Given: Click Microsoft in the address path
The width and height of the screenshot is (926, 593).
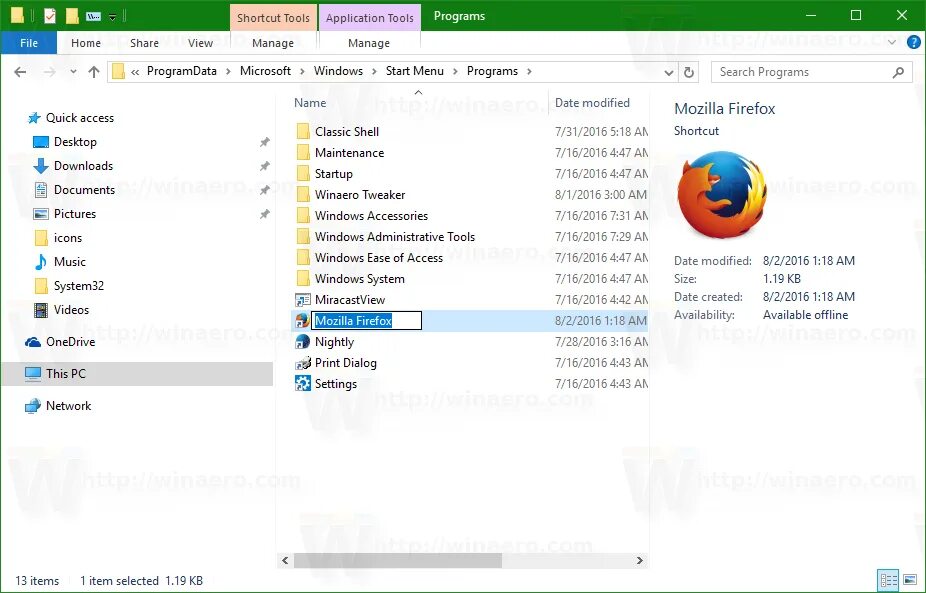Looking at the screenshot, I should 265,71.
